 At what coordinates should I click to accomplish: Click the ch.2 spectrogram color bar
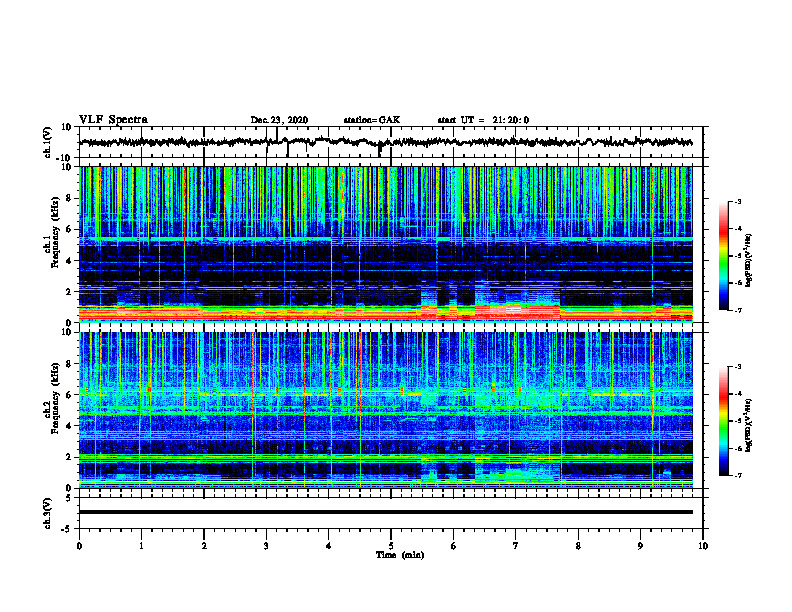point(724,421)
